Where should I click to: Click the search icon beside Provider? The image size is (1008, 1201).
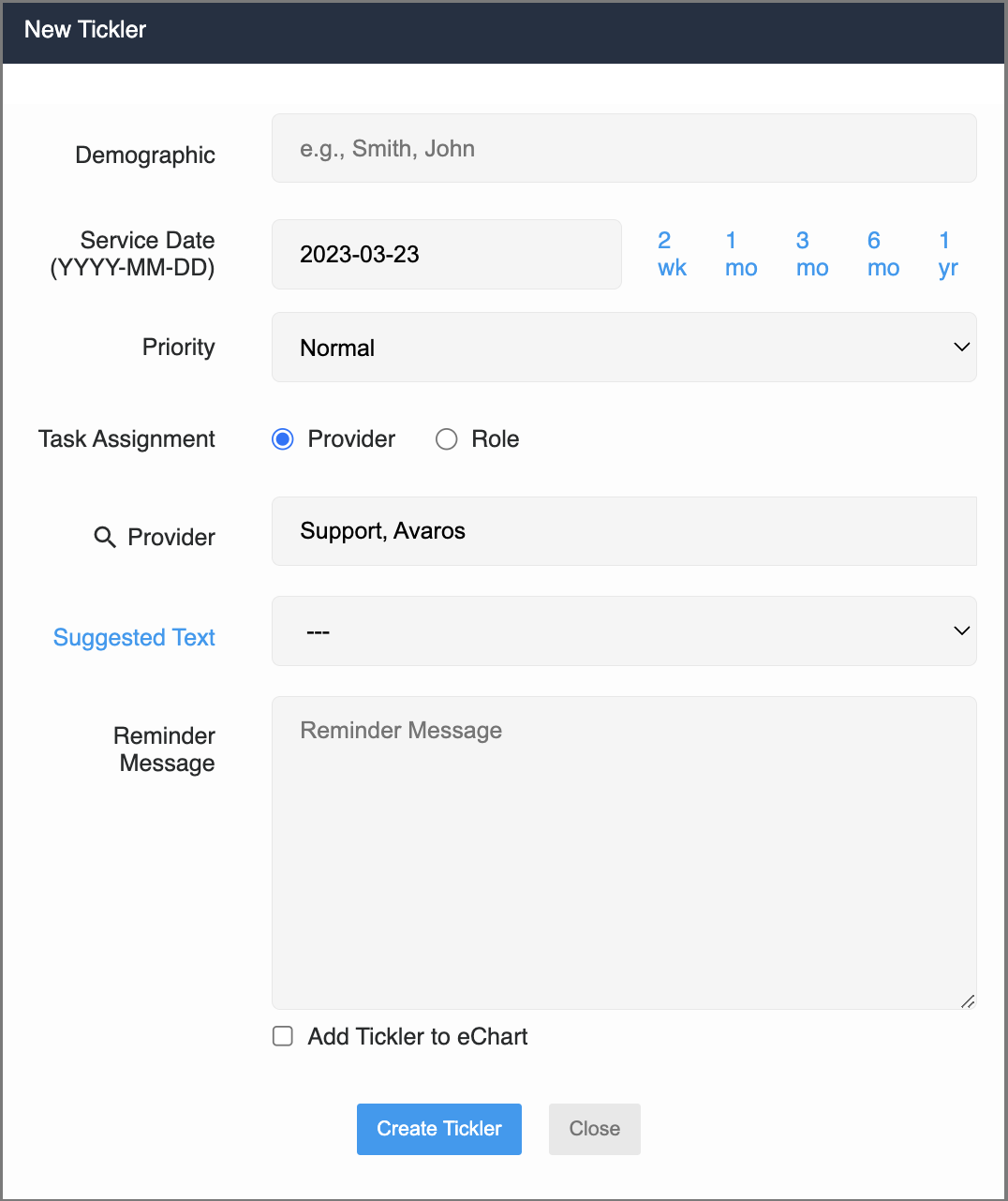pos(105,537)
